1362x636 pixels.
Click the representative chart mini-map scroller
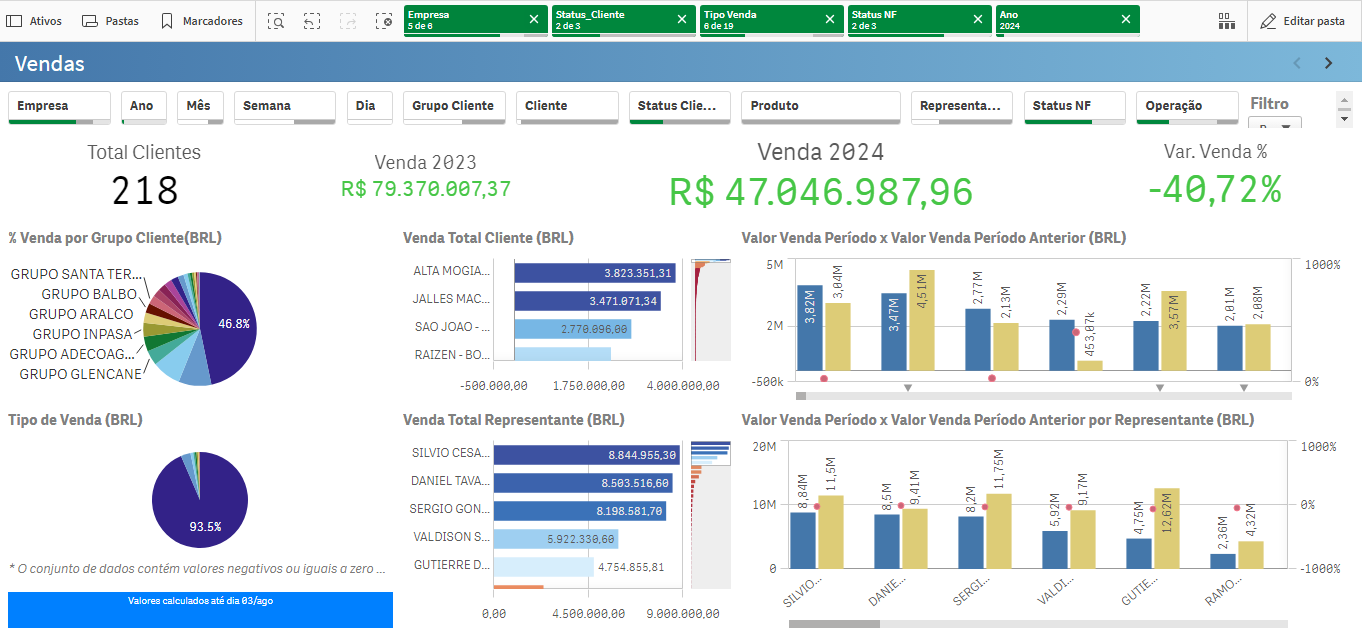pyautogui.click(x=712, y=514)
